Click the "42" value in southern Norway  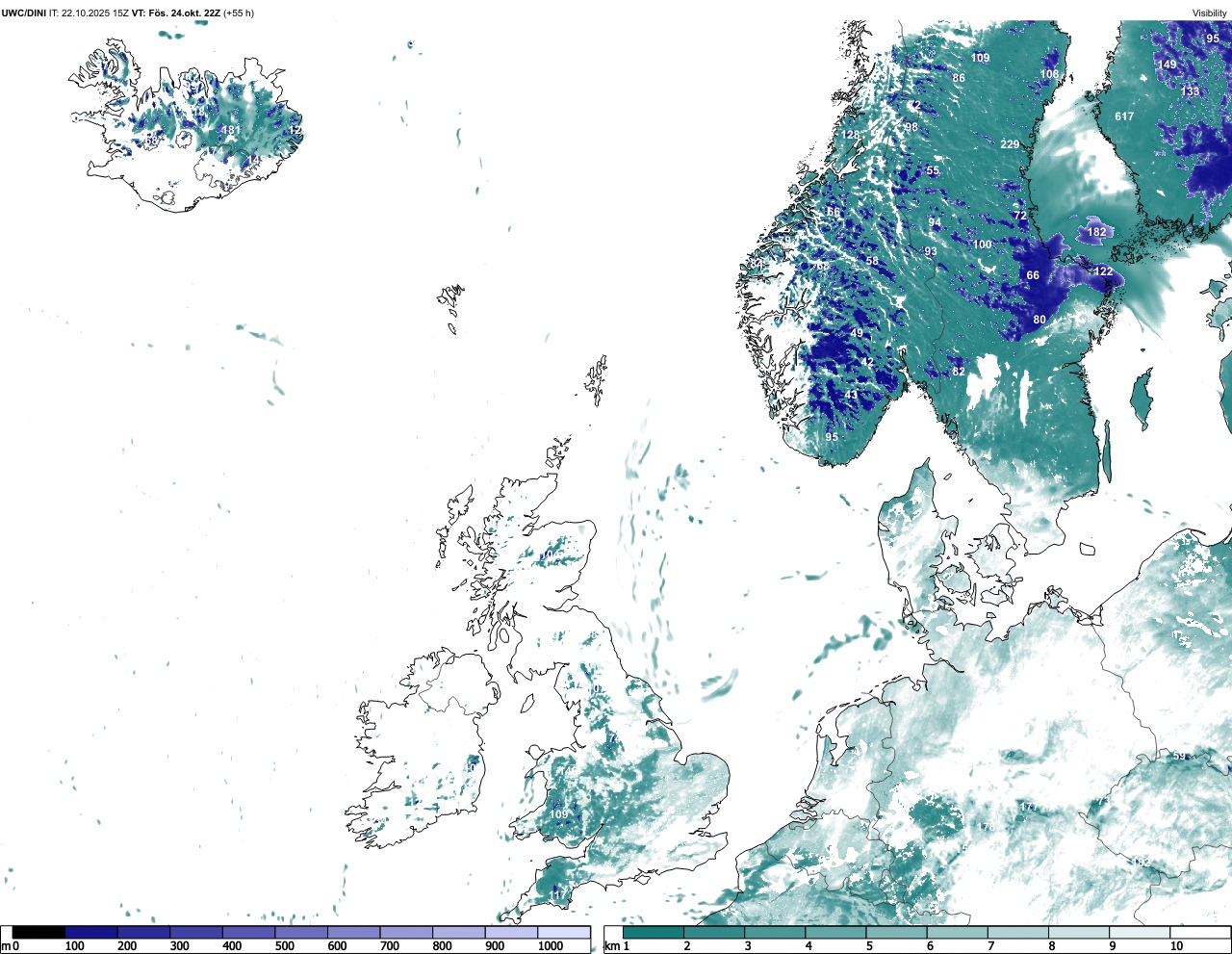point(867,363)
